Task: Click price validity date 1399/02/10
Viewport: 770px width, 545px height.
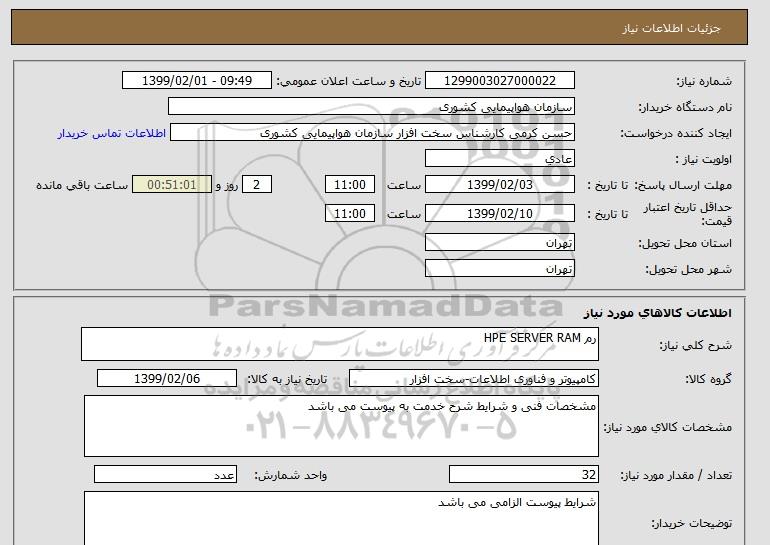Action: (x=499, y=213)
